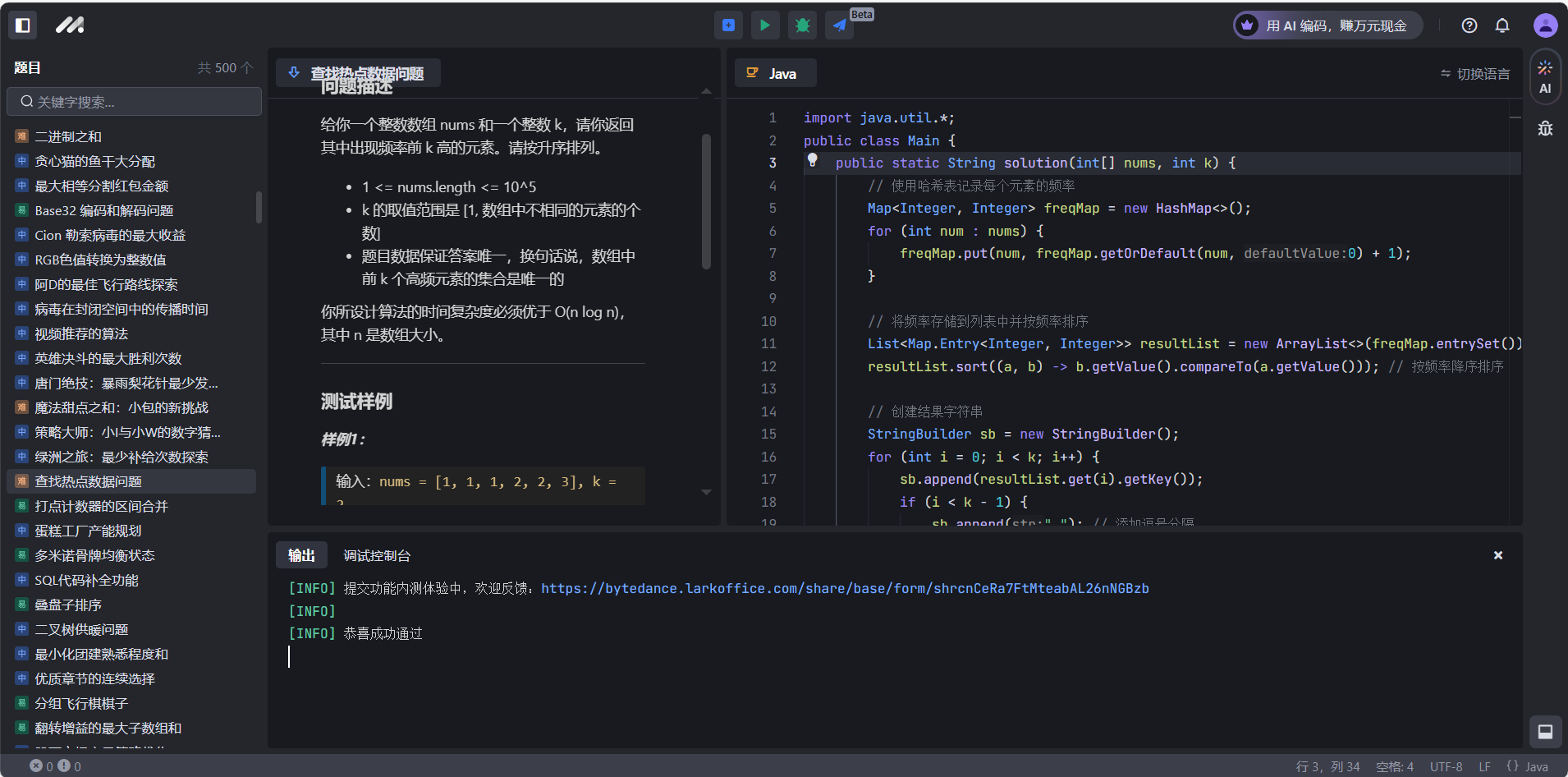Close the output panel
The image size is (1568, 777).
[x=1498, y=555]
